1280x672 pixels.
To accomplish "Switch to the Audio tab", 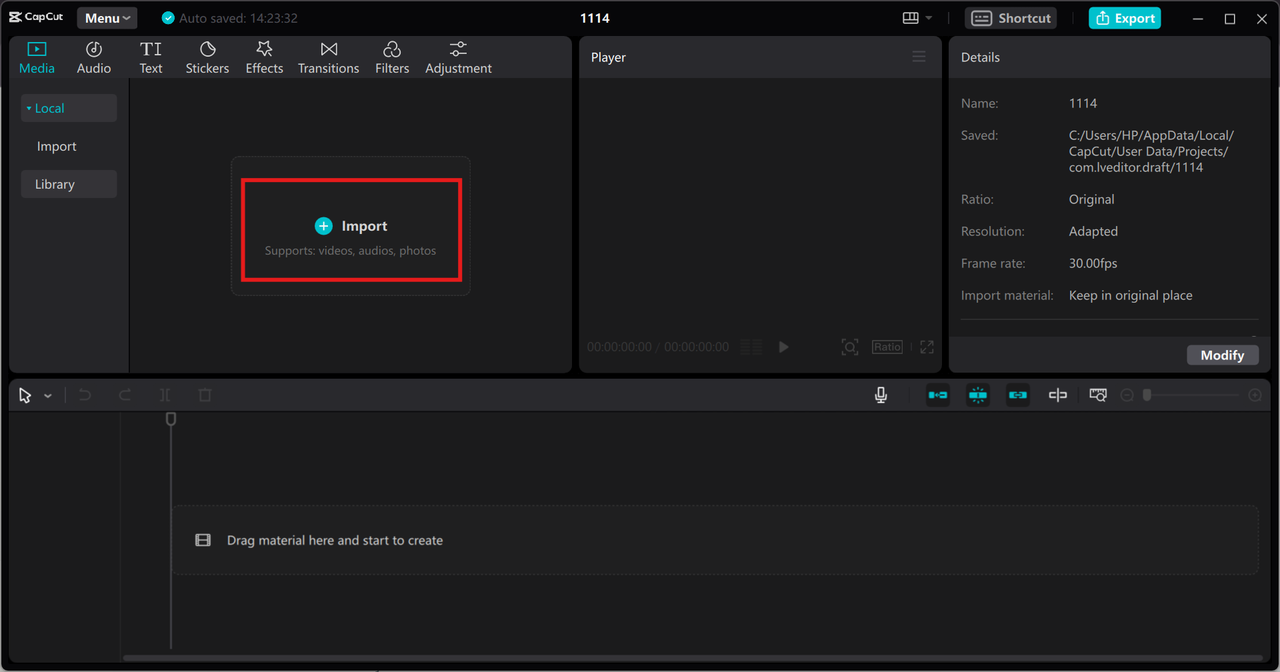I will (x=94, y=58).
